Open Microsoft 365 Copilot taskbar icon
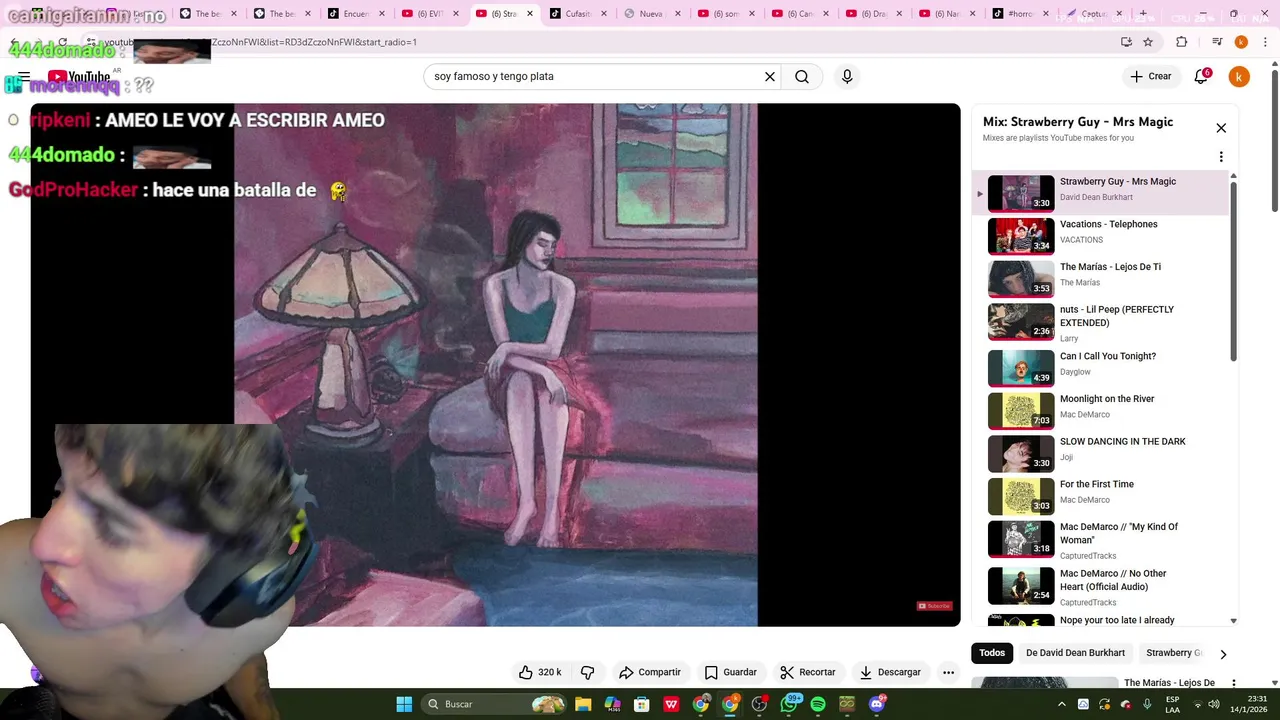Viewport: 1280px width, 720px height. click(612, 704)
